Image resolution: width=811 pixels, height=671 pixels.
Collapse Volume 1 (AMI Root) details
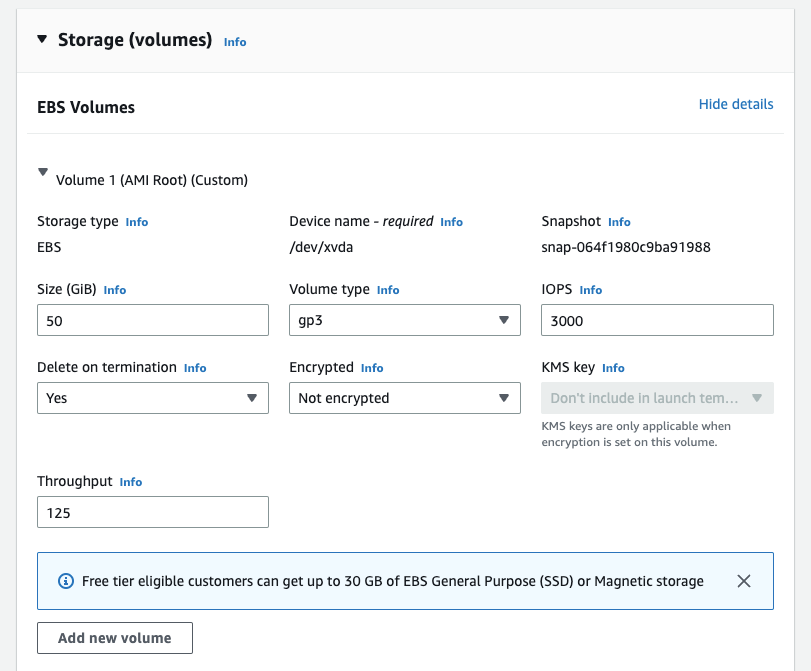coord(43,173)
